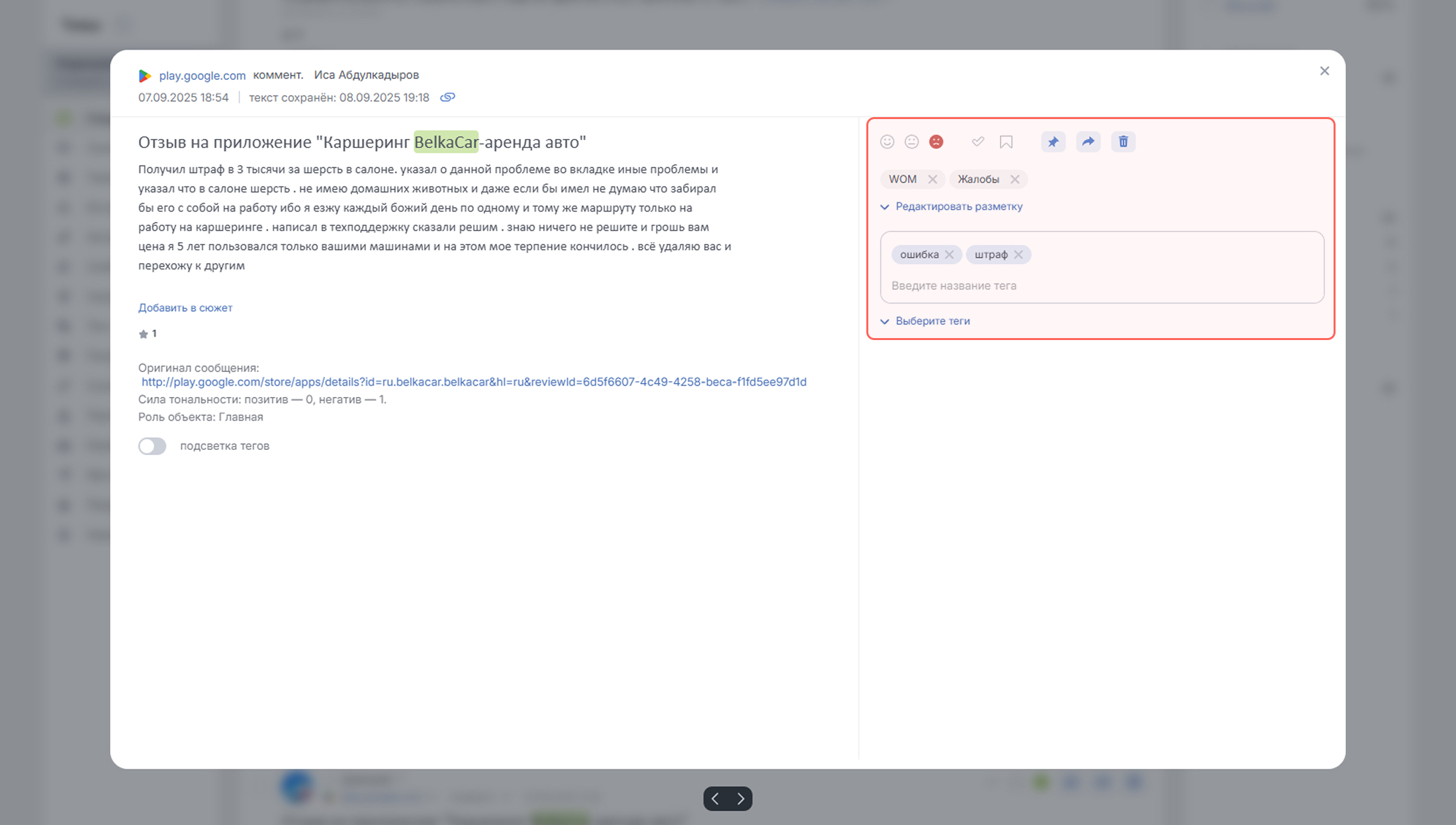Click Добавить в сюжет link
The height and width of the screenshot is (825, 1456).
(x=185, y=308)
